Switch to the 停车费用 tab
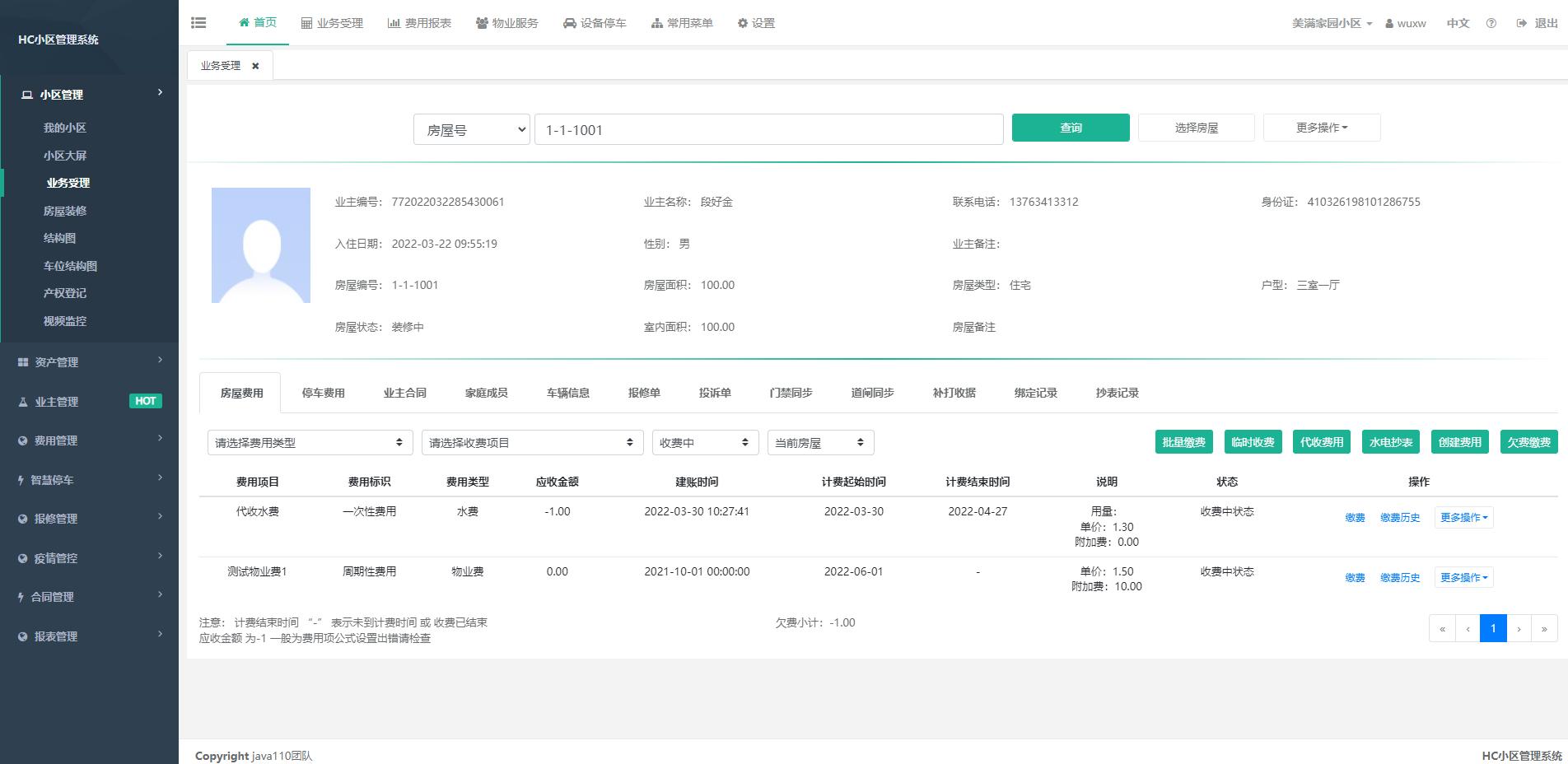This screenshot has width=1568, height=764. tap(324, 393)
